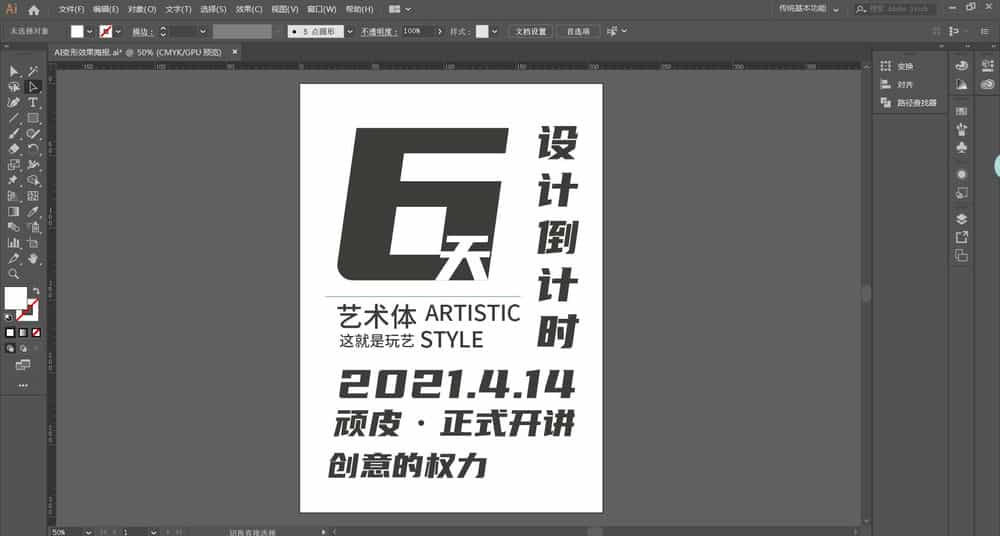Select the Gradient tool
This screenshot has width=1000, height=536.
[x=14, y=211]
